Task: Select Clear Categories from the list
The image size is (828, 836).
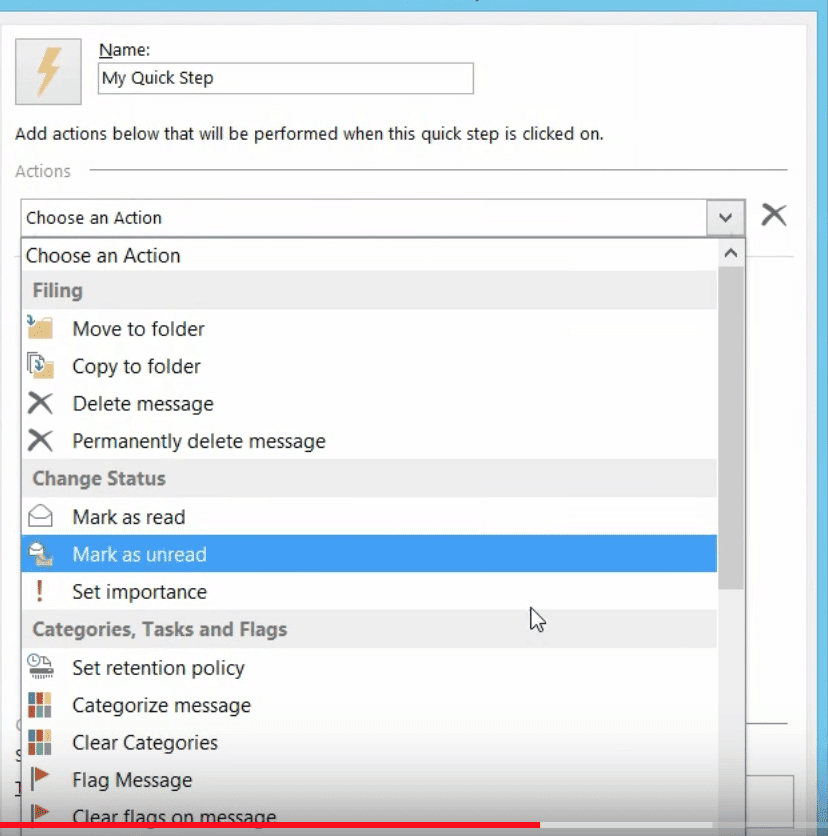Action: [145, 743]
